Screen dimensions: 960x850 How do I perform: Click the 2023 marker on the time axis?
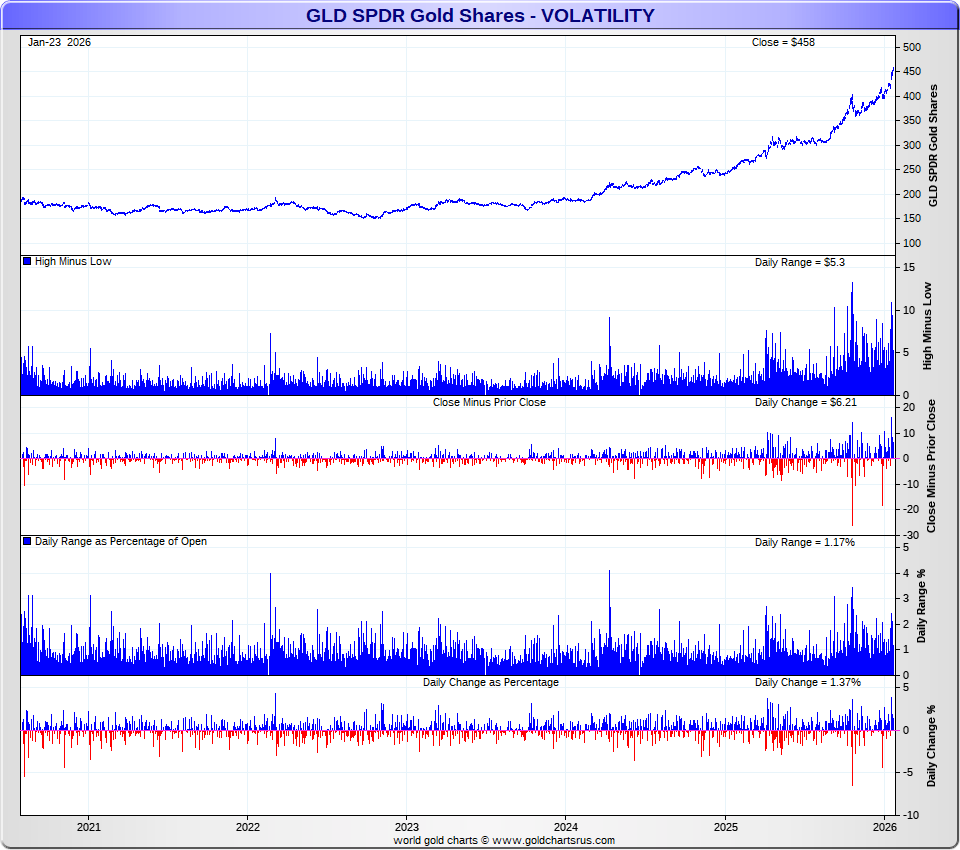click(x=406, y=827)
